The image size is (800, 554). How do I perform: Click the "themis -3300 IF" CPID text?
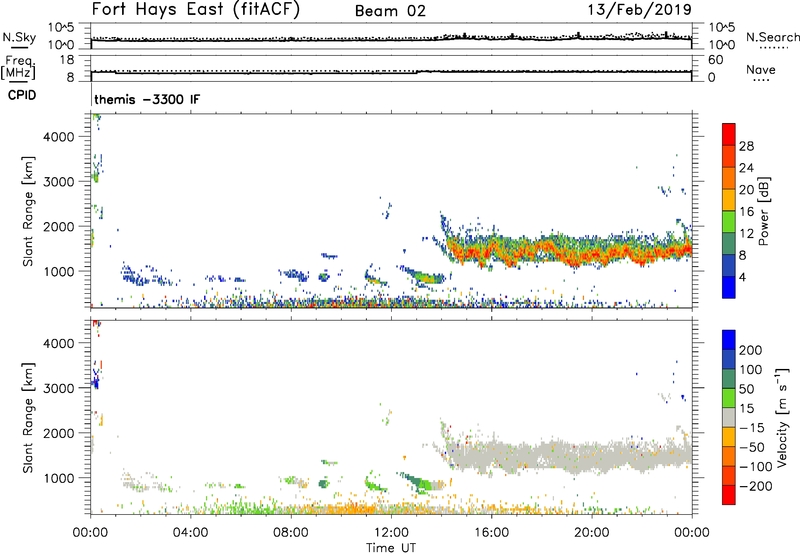[x=147, y=99]
